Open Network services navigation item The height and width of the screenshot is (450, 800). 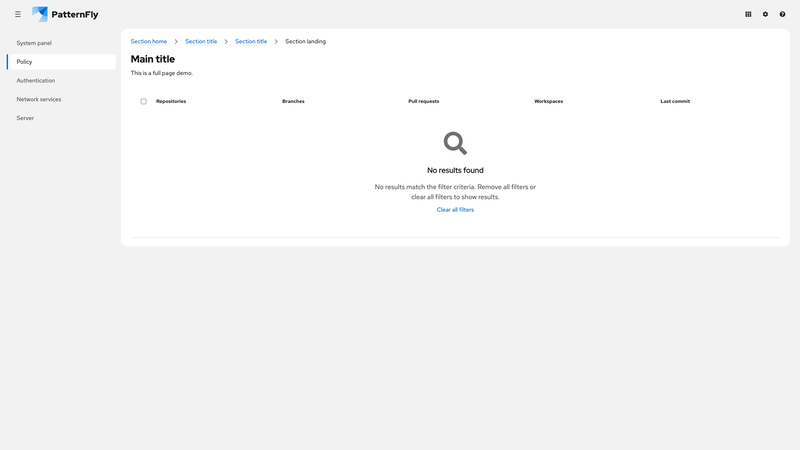[x=61, y=99]
